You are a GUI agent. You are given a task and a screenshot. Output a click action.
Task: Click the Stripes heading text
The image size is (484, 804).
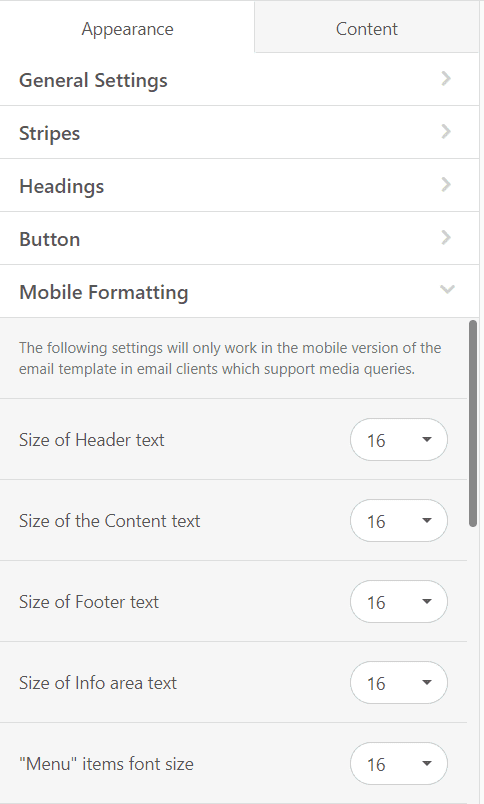pos(50,133)
